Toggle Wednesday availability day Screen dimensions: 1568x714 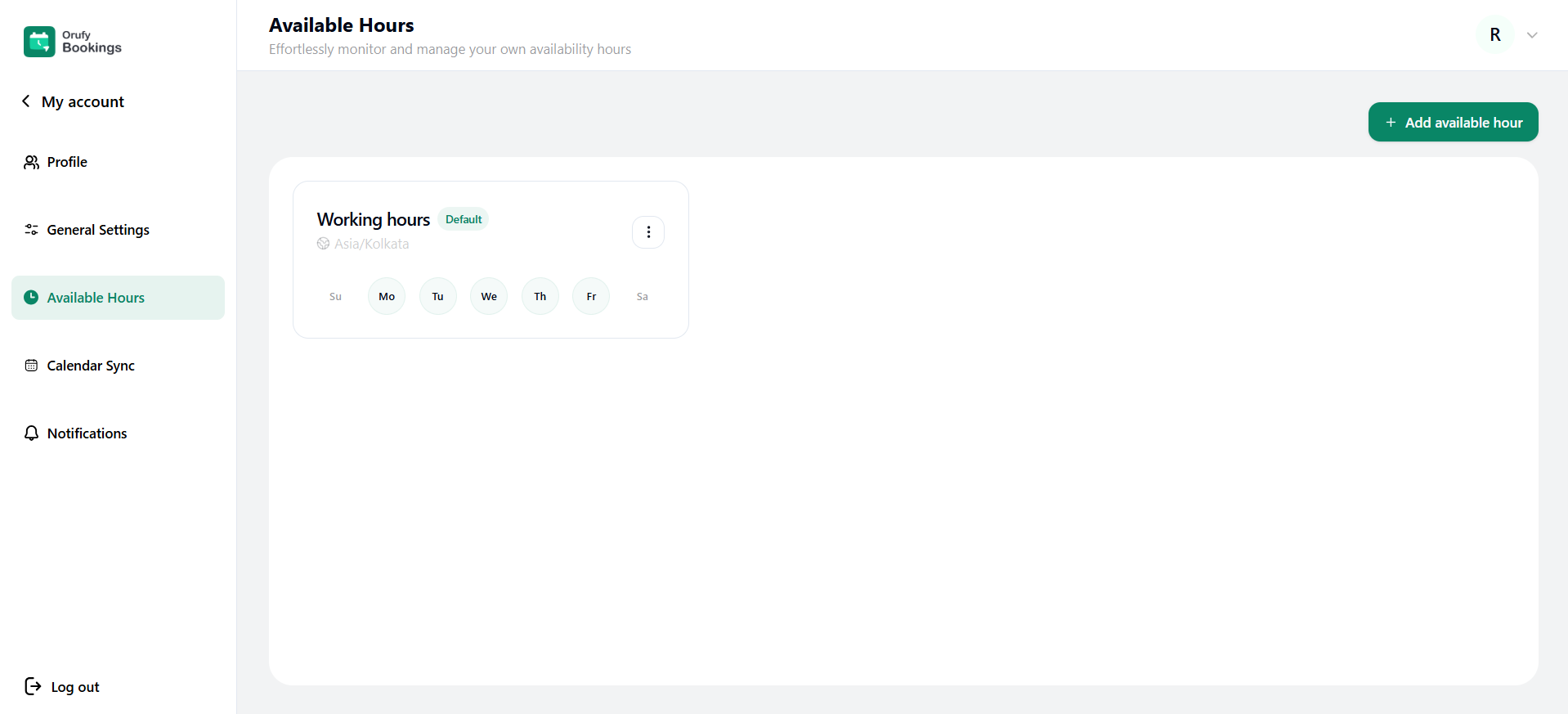tap(489, 296)
